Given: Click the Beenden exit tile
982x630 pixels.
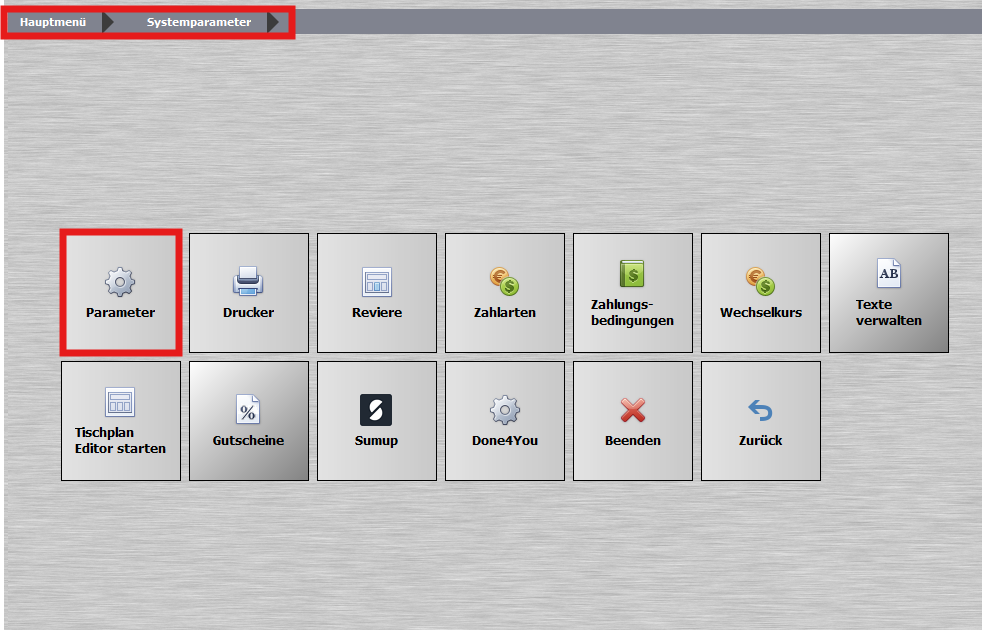Looking at the screenshot, I should point(633,421).
